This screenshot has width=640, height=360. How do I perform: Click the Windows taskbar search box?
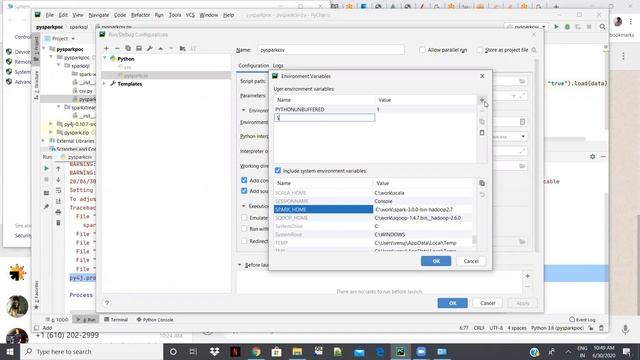point(91,351)
